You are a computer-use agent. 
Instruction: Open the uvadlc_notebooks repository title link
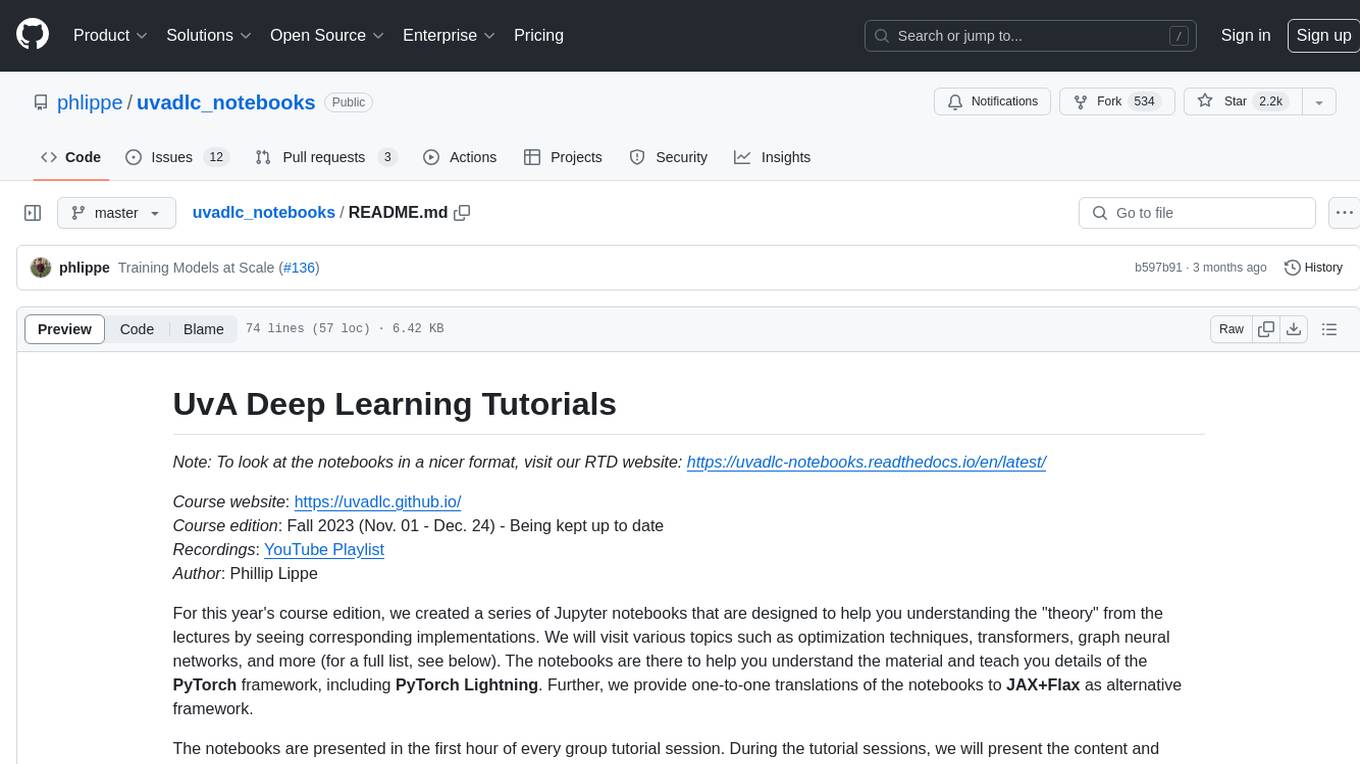click(226, 102)
